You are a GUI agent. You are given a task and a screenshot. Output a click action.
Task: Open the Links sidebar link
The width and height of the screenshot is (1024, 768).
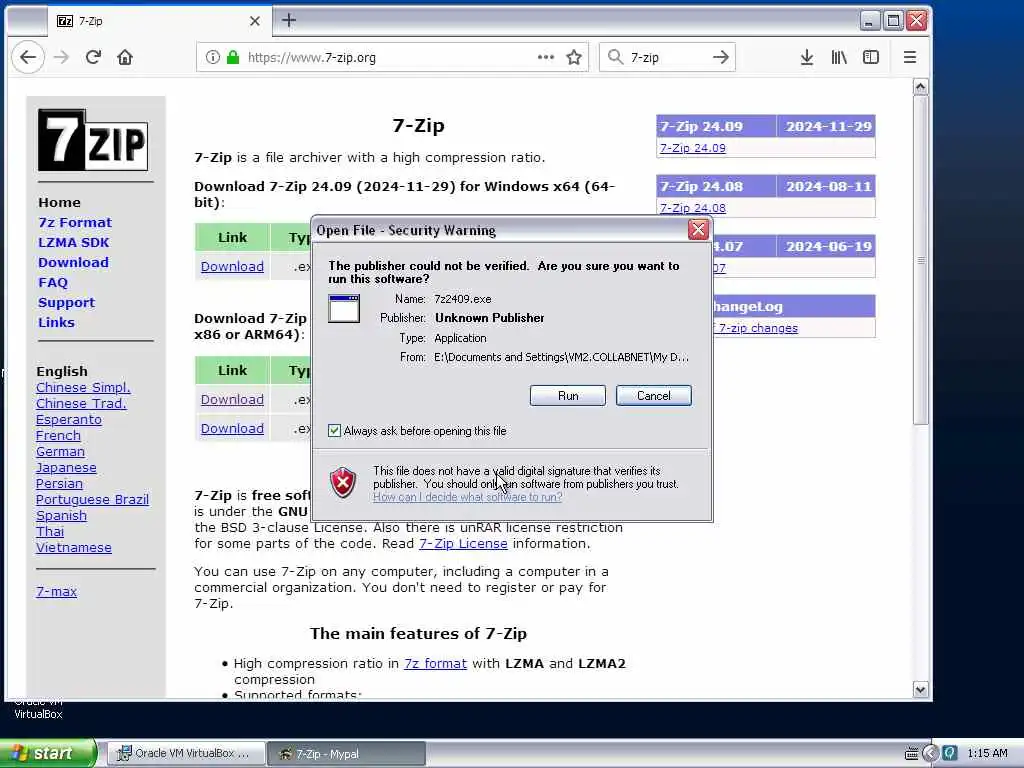coord(56,323)
